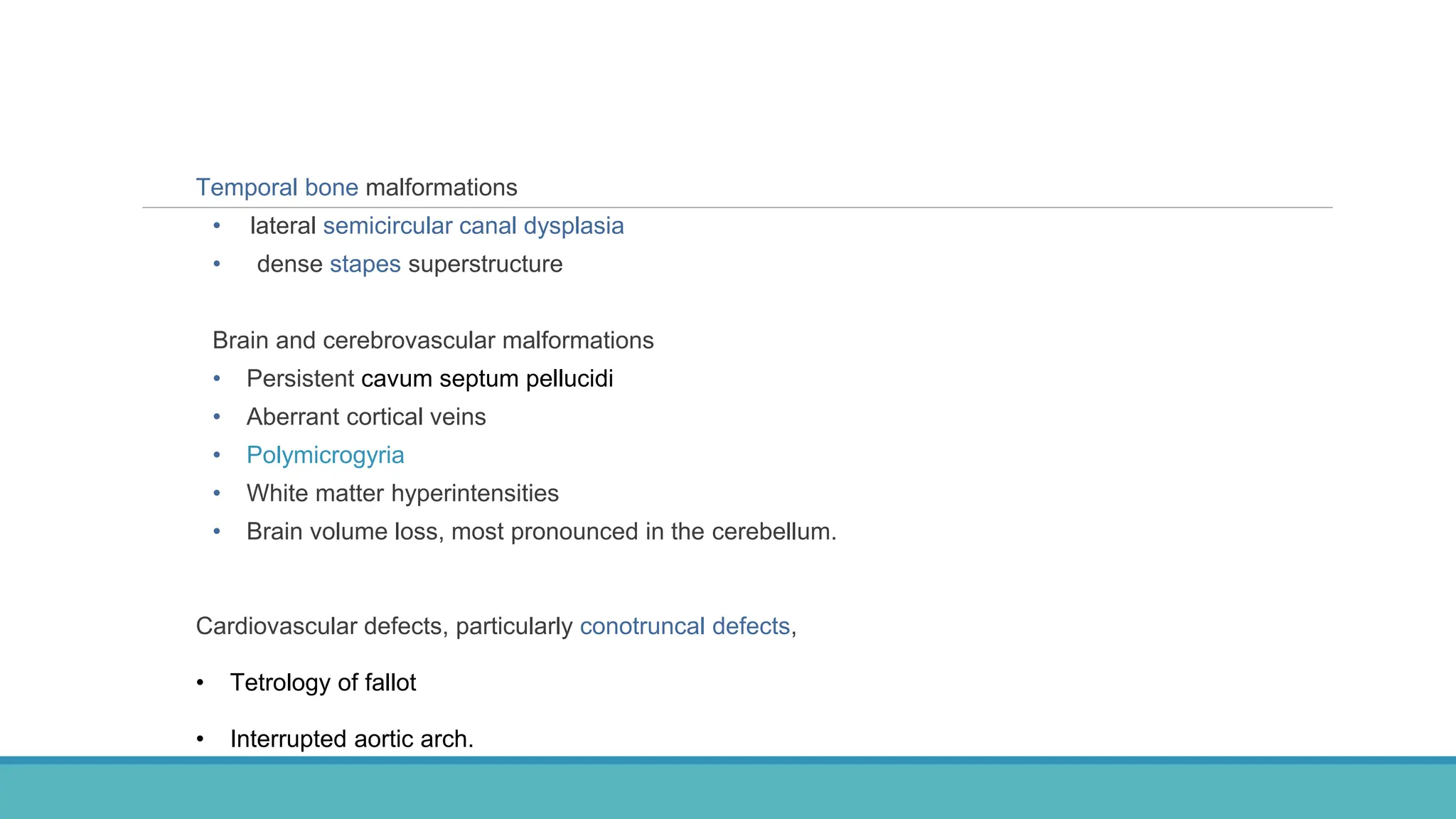
Task: Select the Tetrology of fallot bullet text
Action: tap(323, 682)
